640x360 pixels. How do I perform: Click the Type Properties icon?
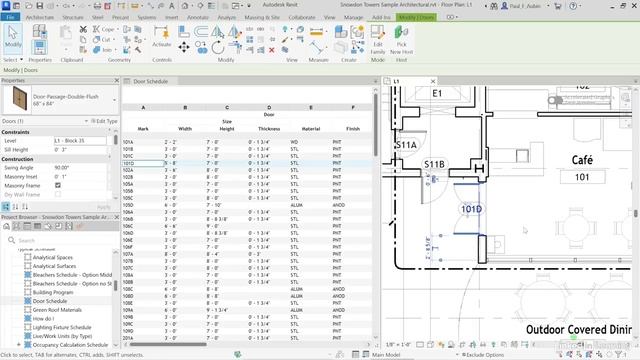40,31
